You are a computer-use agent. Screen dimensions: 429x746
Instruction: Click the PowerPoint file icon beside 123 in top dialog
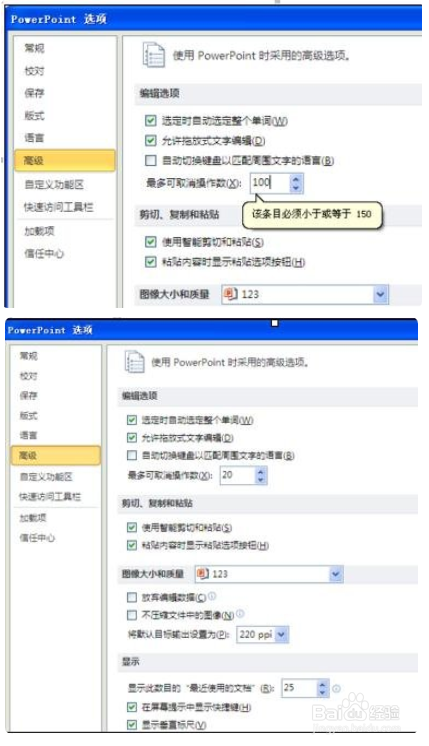coord(230,294)
